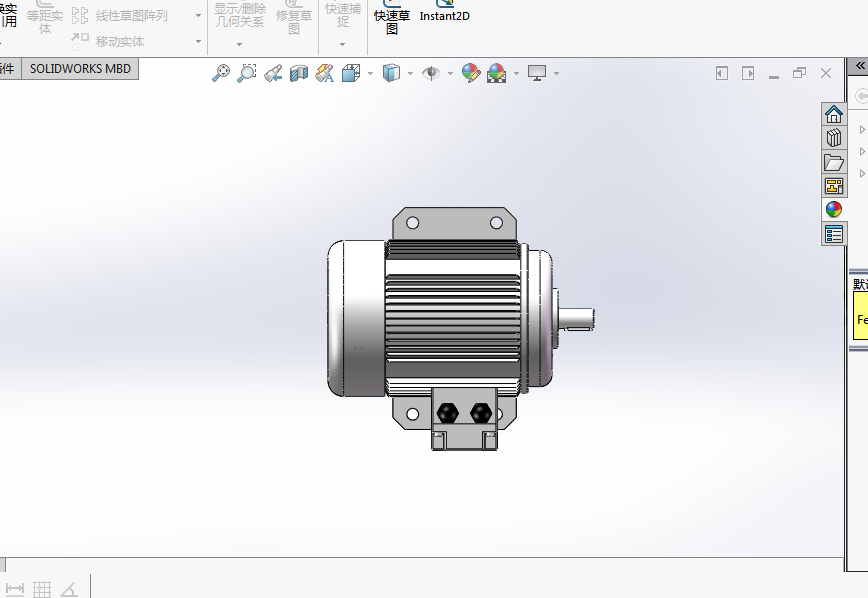Image resolution: width=868 pixels, height=598 pixels.
Task: Click the Previous View icon
Action: click(x=273, y=73)
